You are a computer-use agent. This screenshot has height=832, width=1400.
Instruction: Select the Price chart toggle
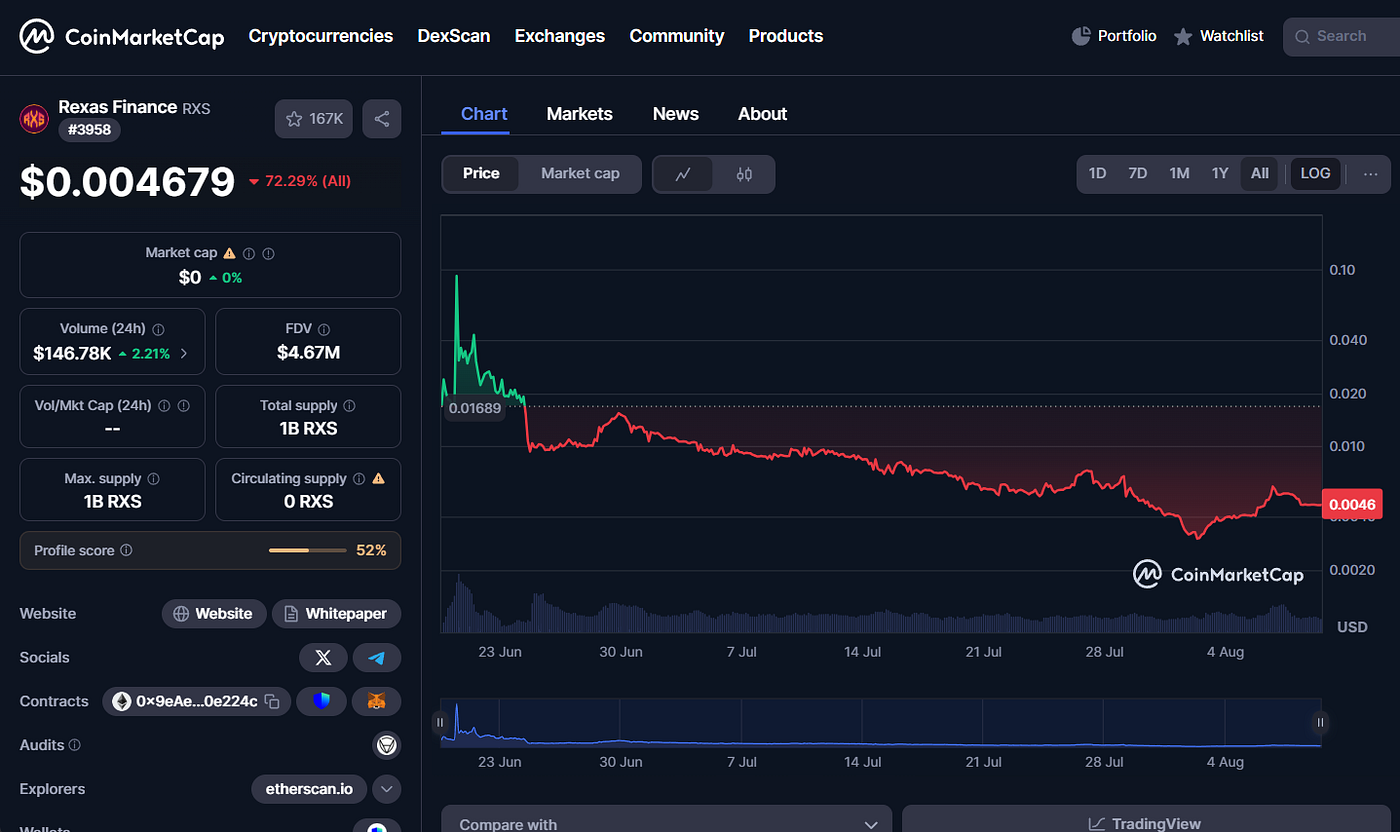pos(481,174)
